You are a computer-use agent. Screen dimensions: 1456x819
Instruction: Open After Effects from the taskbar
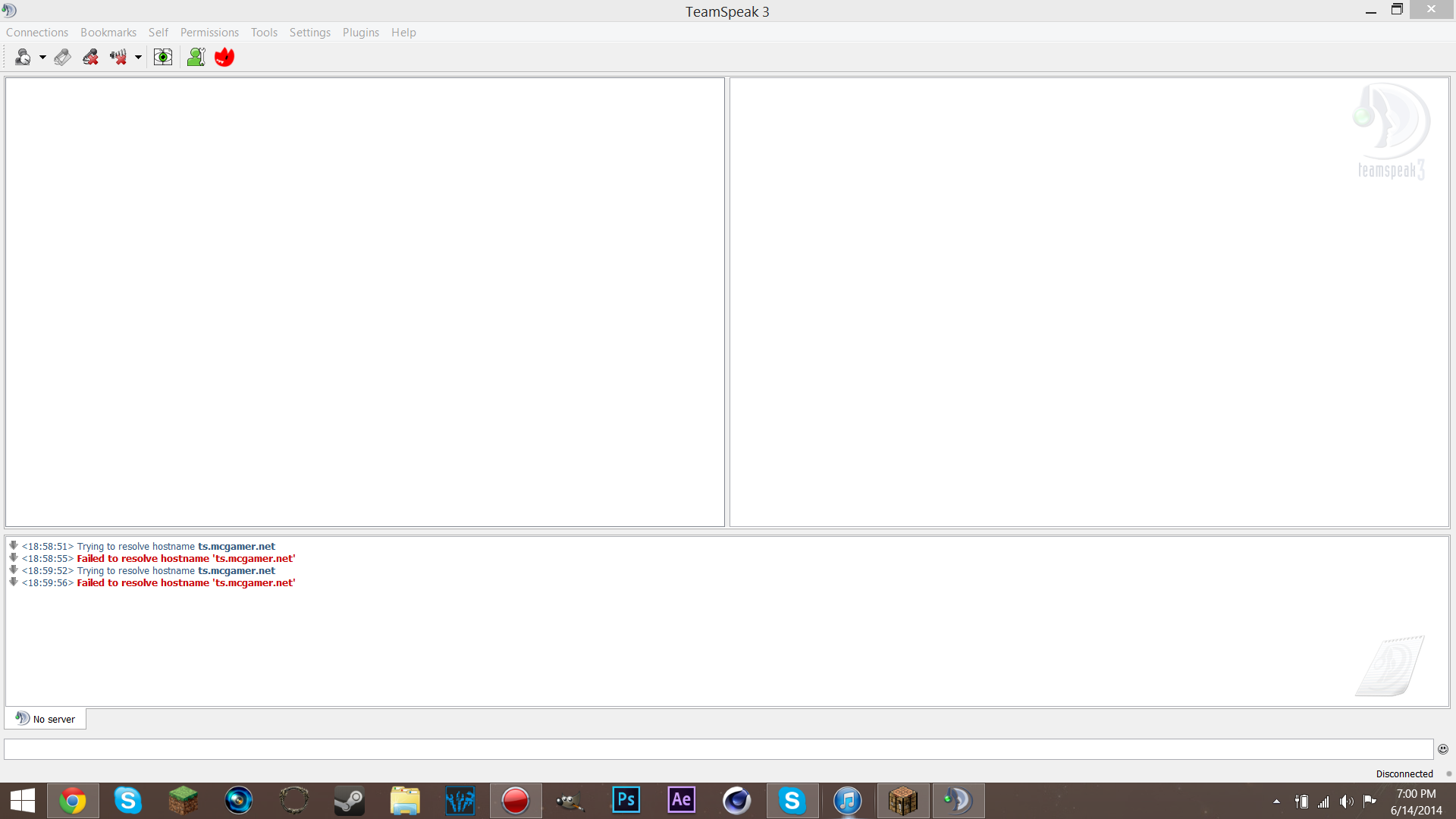(682, 801)
